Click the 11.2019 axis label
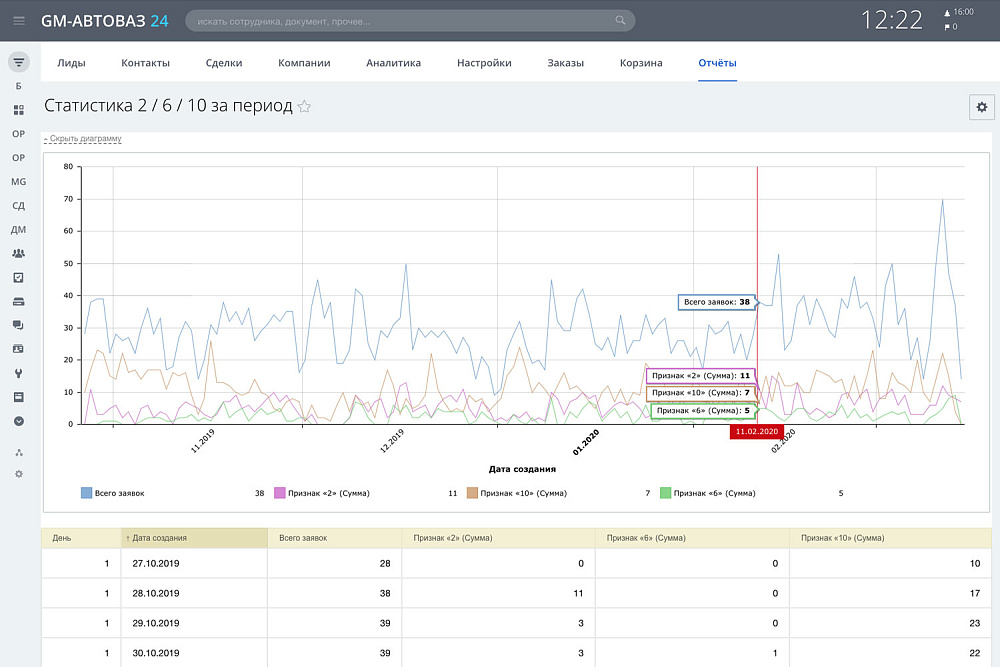 pyautogui.click(x=203, y=441)
